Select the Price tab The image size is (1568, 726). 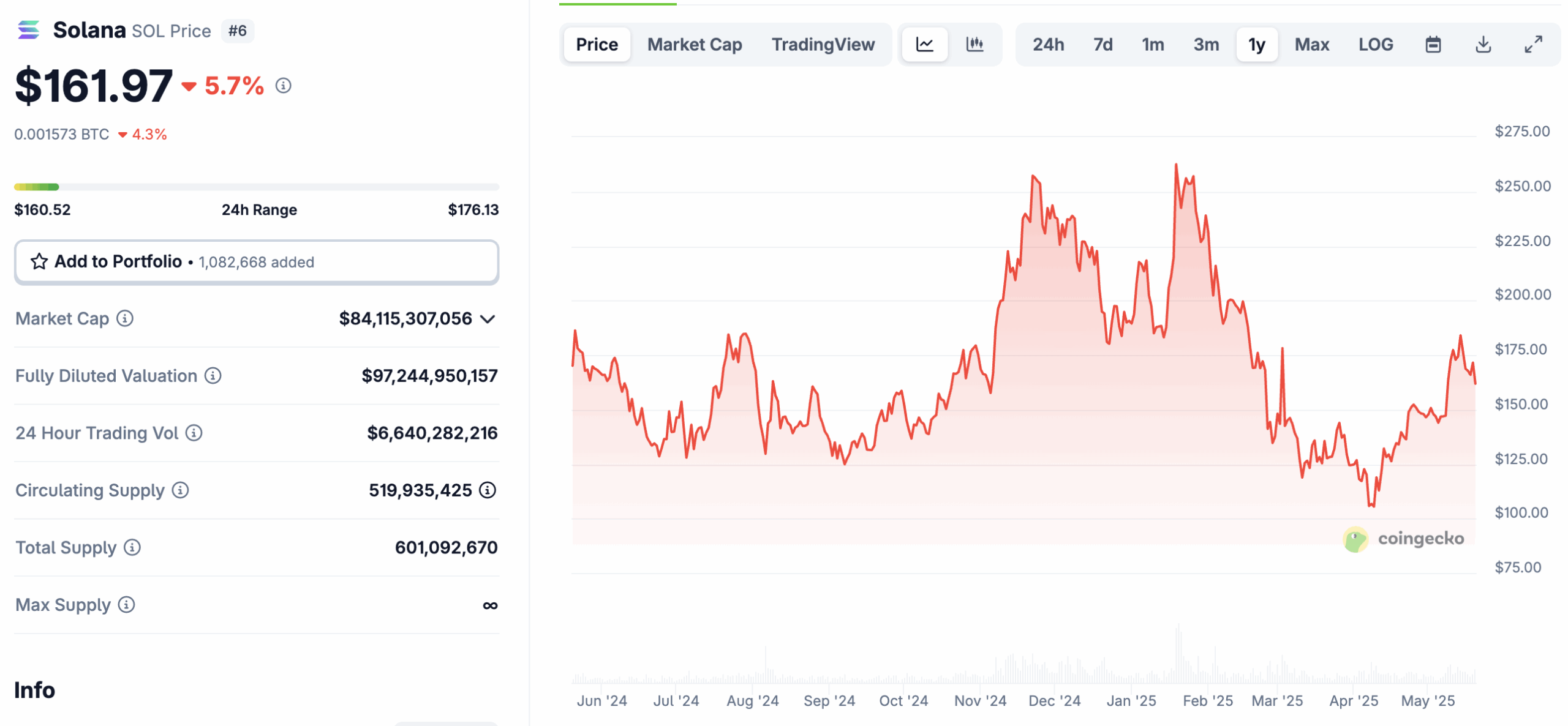click(597, 44)
